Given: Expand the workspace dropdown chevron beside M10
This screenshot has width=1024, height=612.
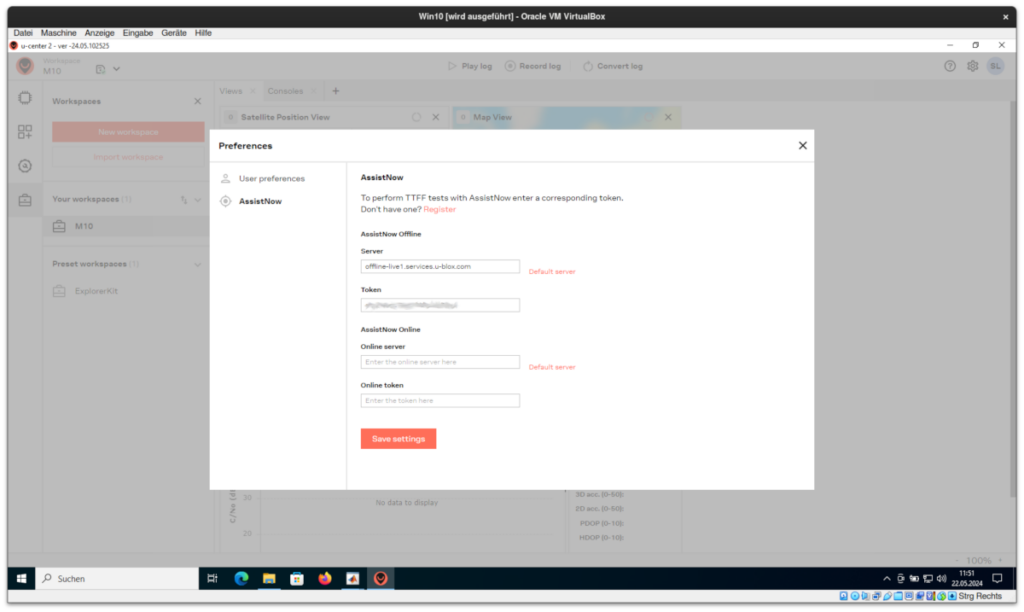Looking at the screenshot, I should (116, 69).
